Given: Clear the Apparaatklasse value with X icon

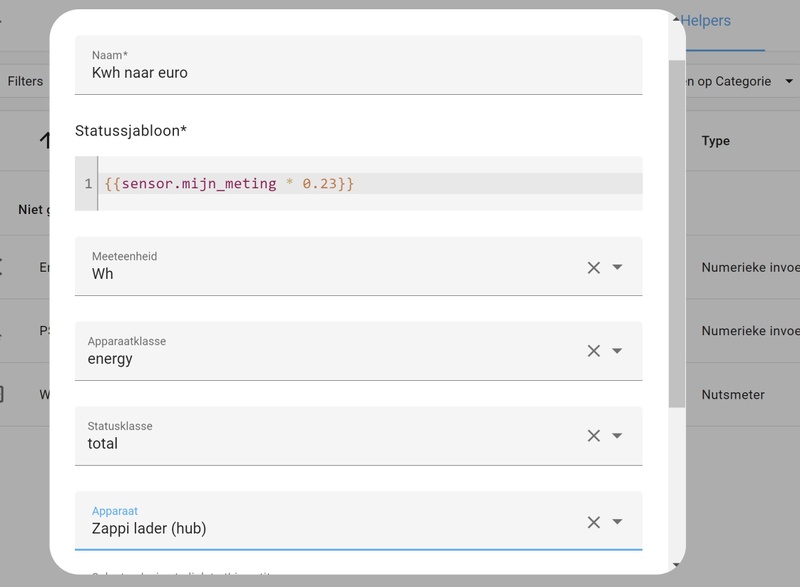Looking at the screenshot, I should click(x=593, y=351).
